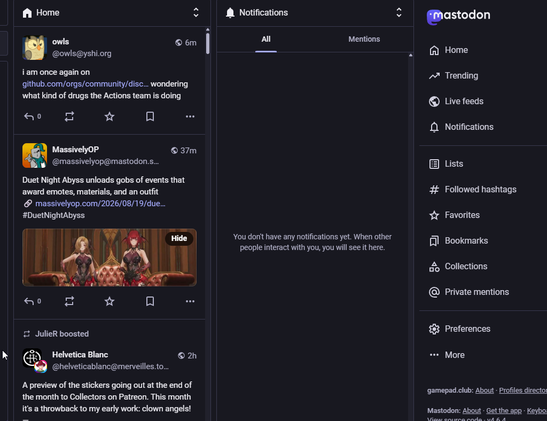The height and width of the screenshot is (421, 547).
Task: Reply to the MassivelyOP post
Action: point(32,301)
